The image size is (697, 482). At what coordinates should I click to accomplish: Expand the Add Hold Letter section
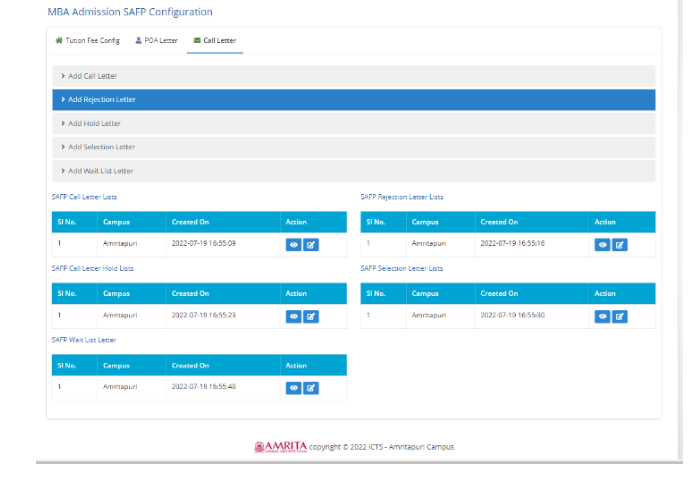[x=94, y=123]
